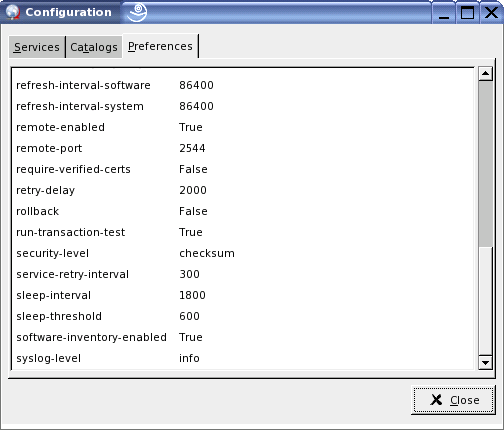
Task: Click the syslog-level info value
Action: 189,358
